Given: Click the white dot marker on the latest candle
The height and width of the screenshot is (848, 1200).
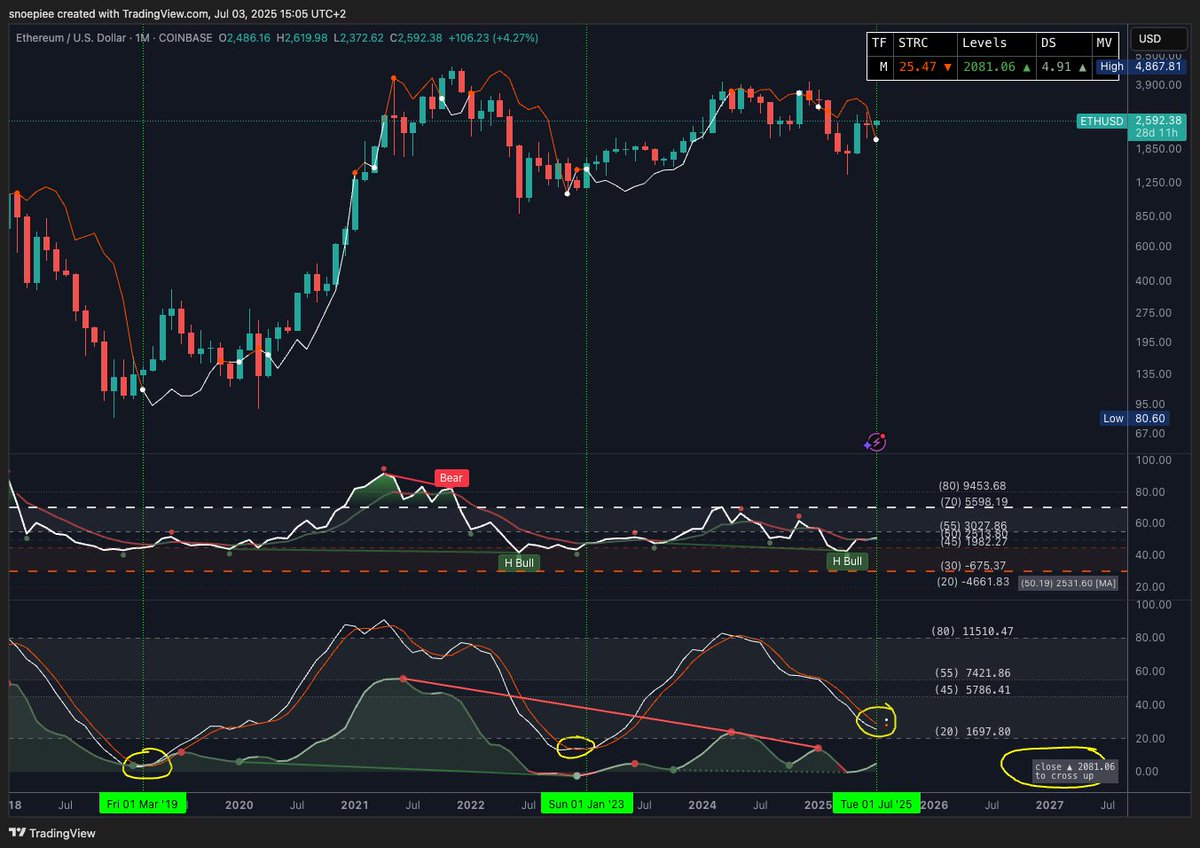Looking at the screenshot, I should pyautogui.click(x=875, y=141).
